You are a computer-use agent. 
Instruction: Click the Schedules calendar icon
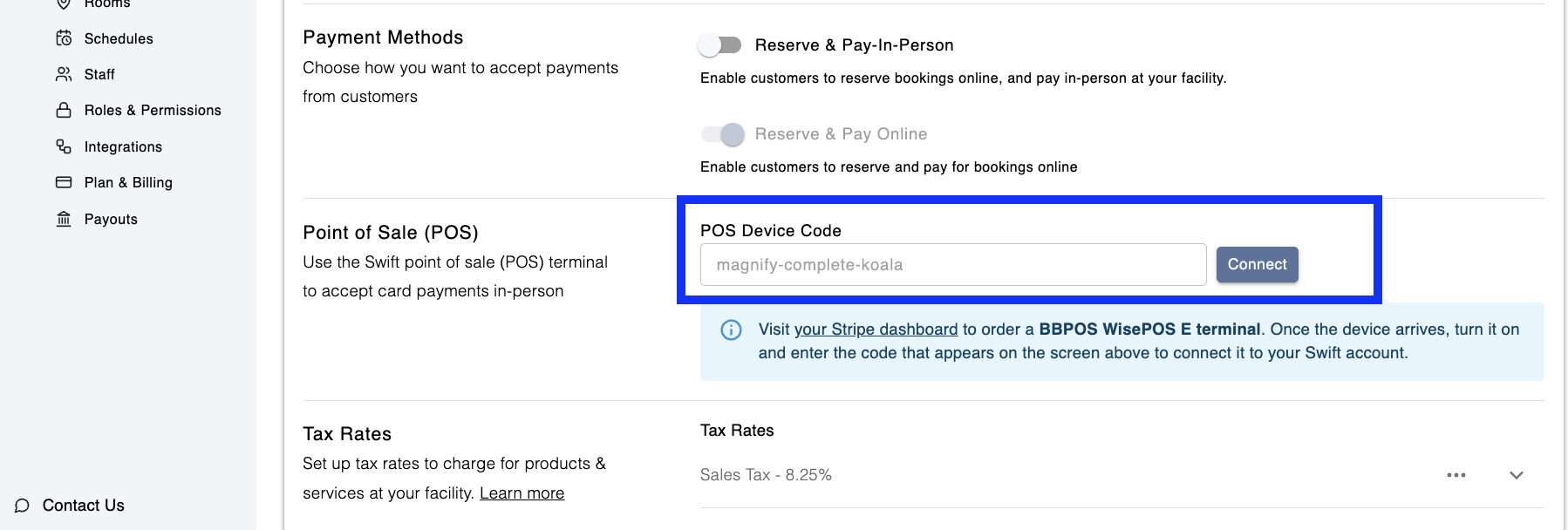click(x=64, y=38)
